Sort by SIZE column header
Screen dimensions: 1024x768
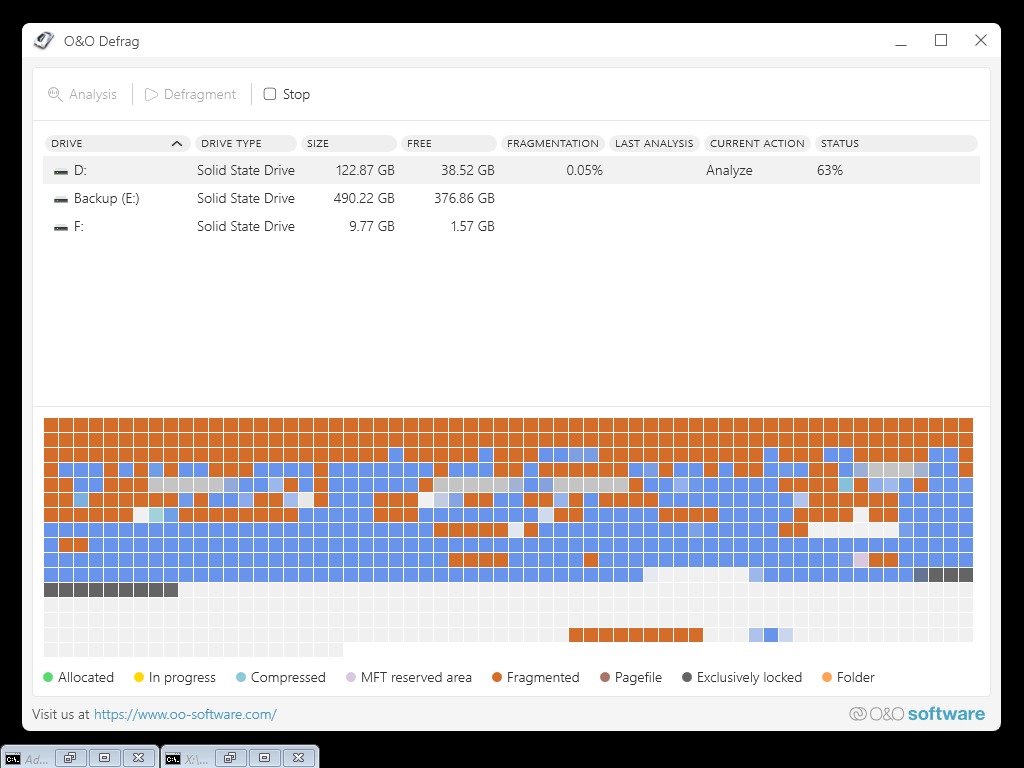(x=349, y=144)
